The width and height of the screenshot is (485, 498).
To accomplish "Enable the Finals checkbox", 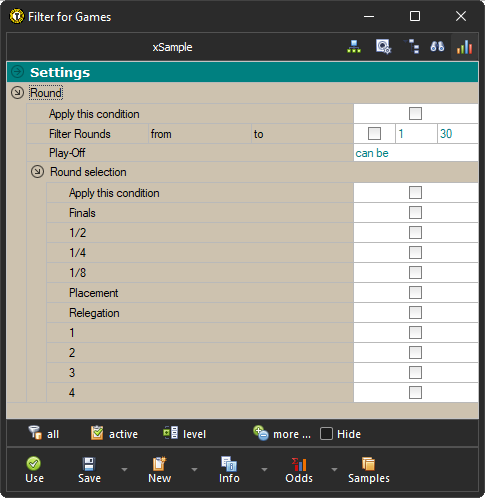I will (415, 213).
